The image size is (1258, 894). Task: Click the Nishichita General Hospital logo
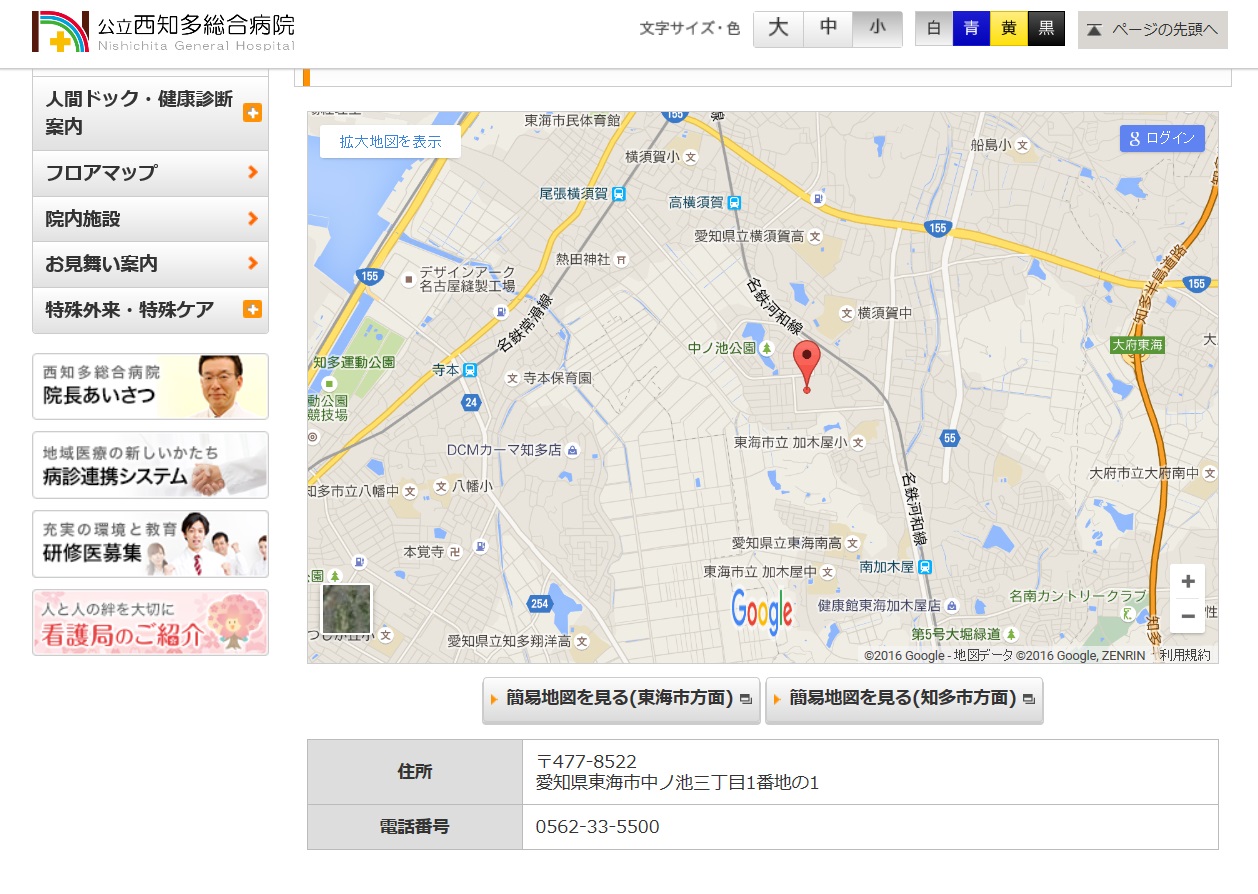pyautogui.click(x=164, y=32)
